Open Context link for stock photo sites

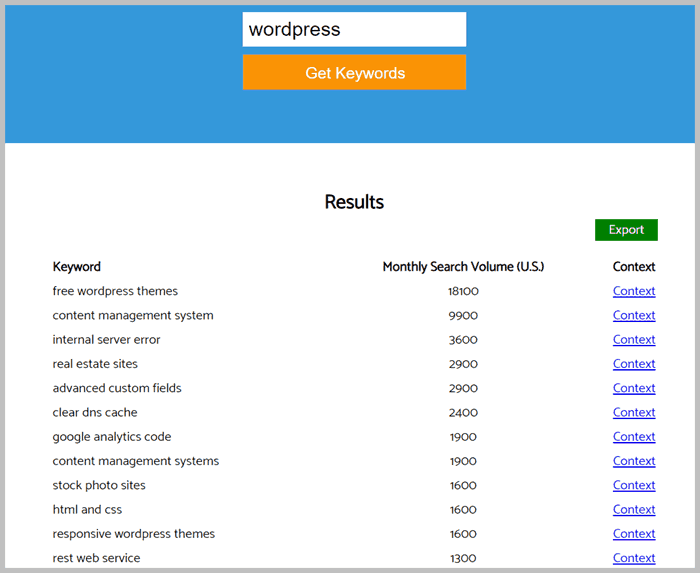click(633, 485)
